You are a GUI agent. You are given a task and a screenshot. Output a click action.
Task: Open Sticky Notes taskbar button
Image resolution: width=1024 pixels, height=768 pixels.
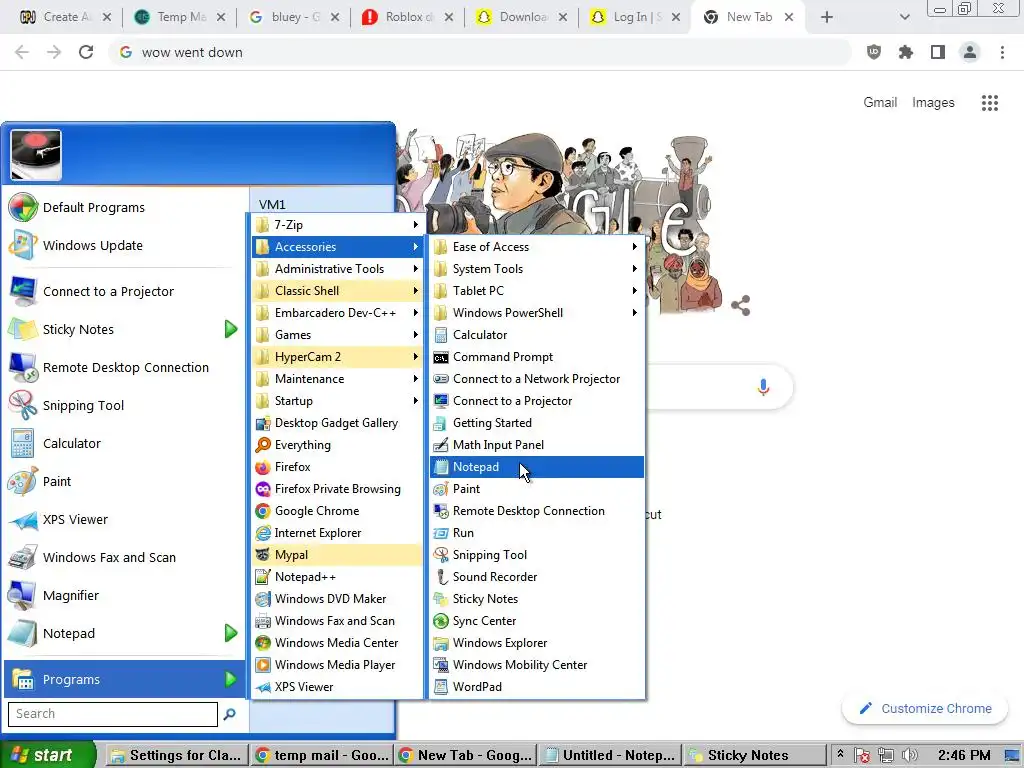click(753, 755)
